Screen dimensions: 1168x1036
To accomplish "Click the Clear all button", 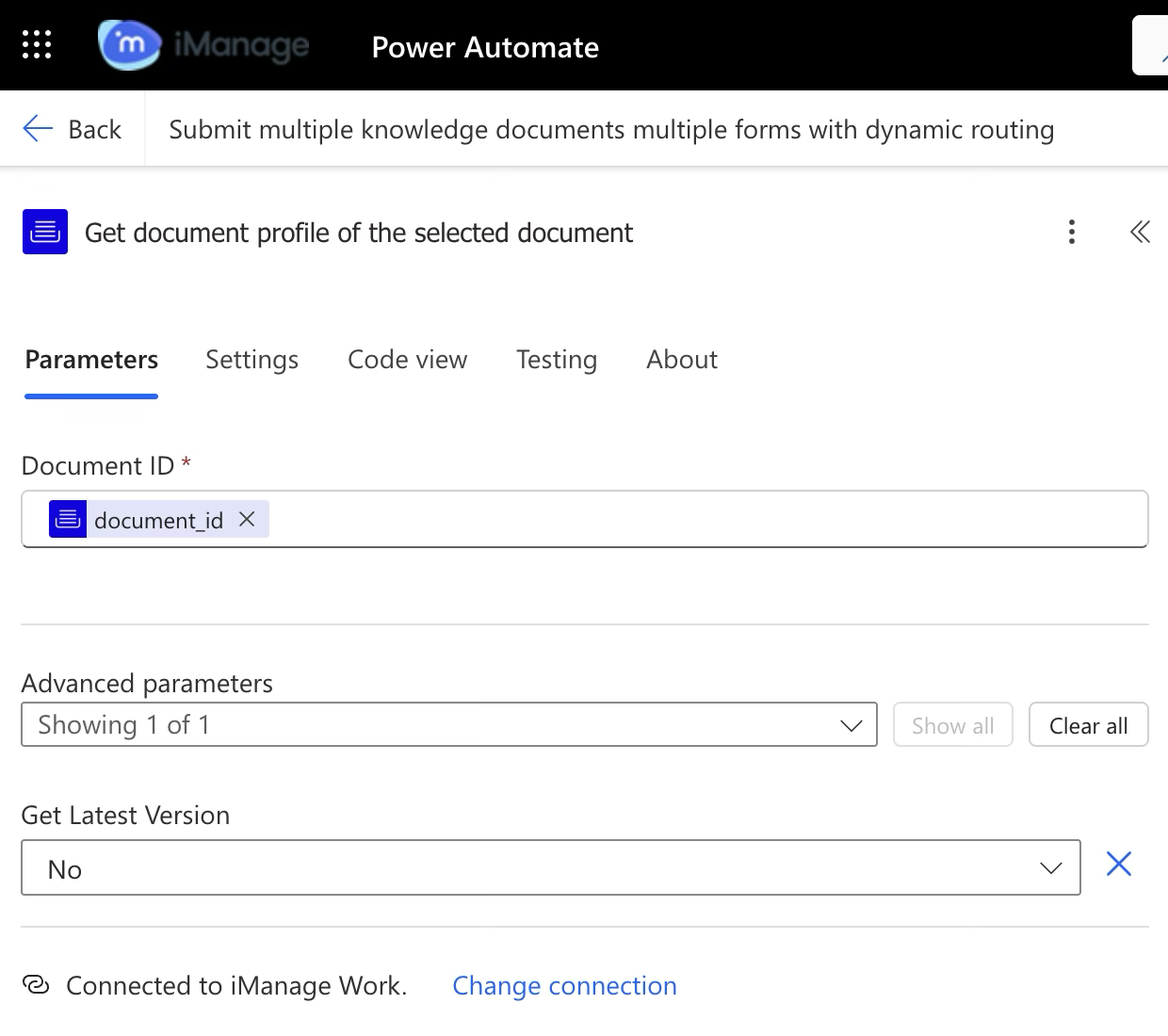I will pyautogui.click(x=1089, y=725).
